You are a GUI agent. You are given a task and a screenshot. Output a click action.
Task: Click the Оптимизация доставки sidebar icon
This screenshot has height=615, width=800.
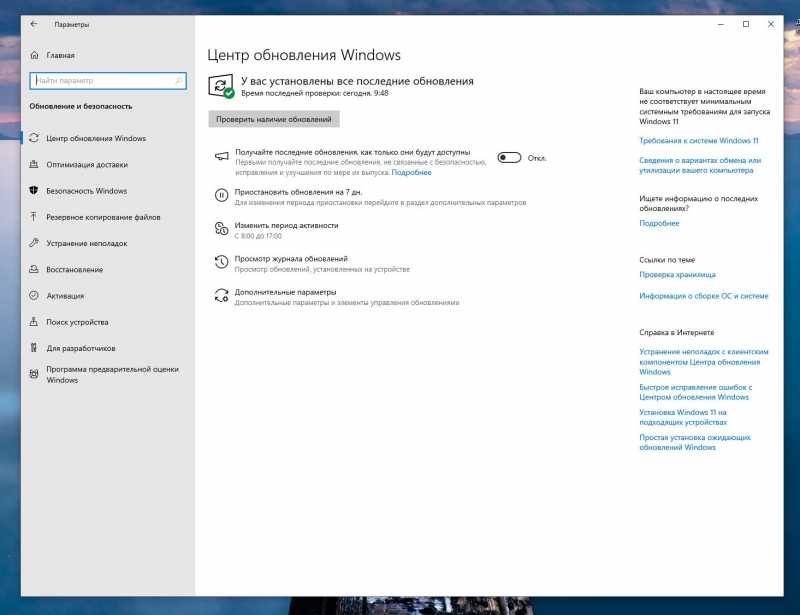tap(34, 165)
